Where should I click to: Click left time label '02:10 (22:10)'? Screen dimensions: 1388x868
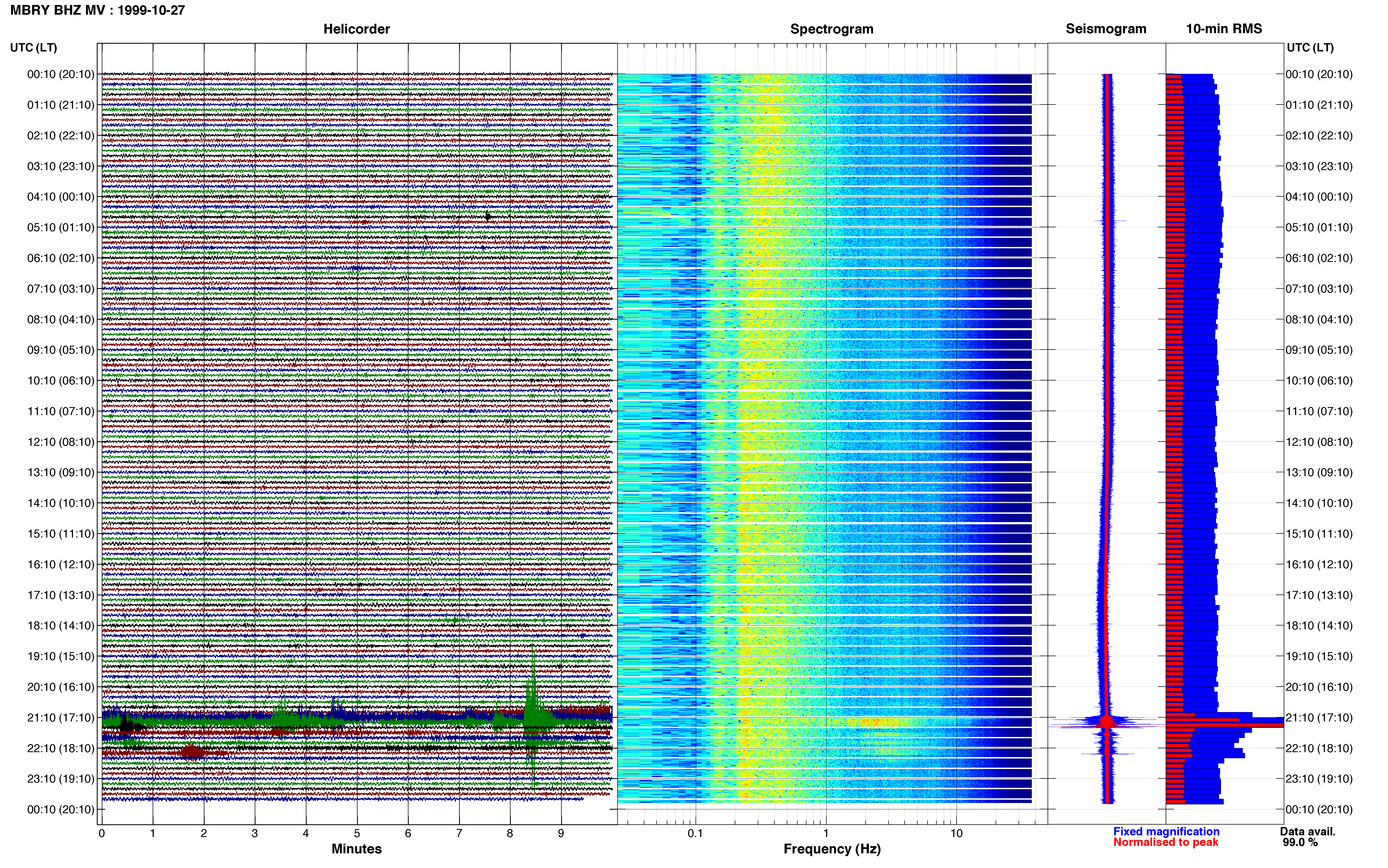61,135
